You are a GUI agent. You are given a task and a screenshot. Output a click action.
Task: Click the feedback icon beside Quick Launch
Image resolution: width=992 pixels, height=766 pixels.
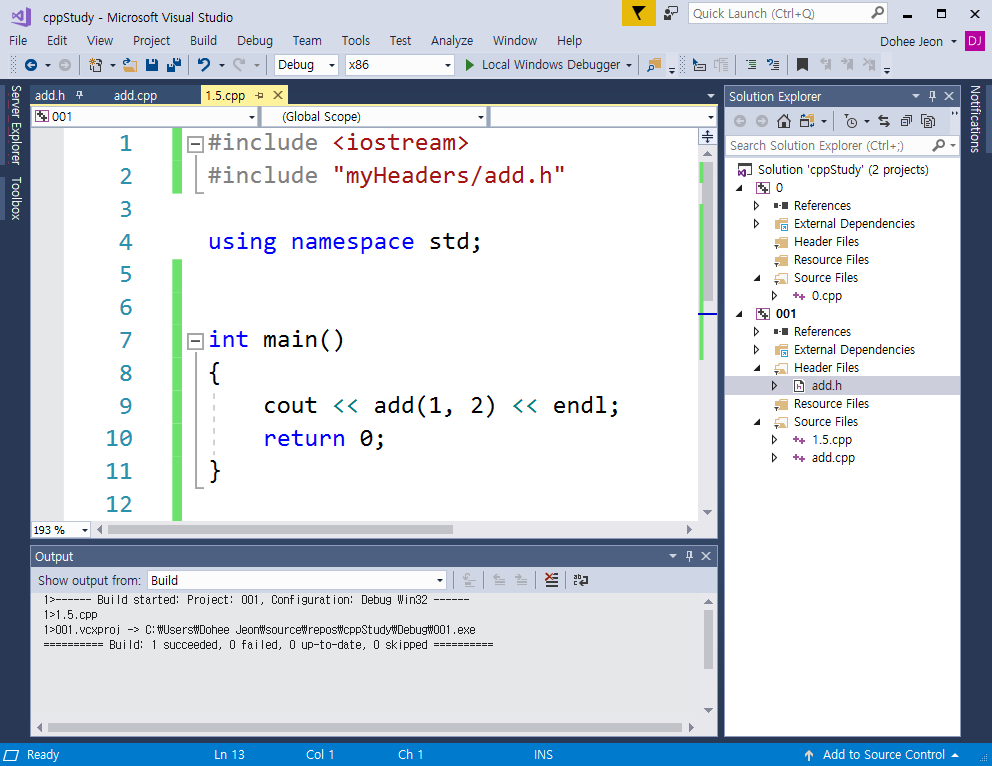coord(671,13)
